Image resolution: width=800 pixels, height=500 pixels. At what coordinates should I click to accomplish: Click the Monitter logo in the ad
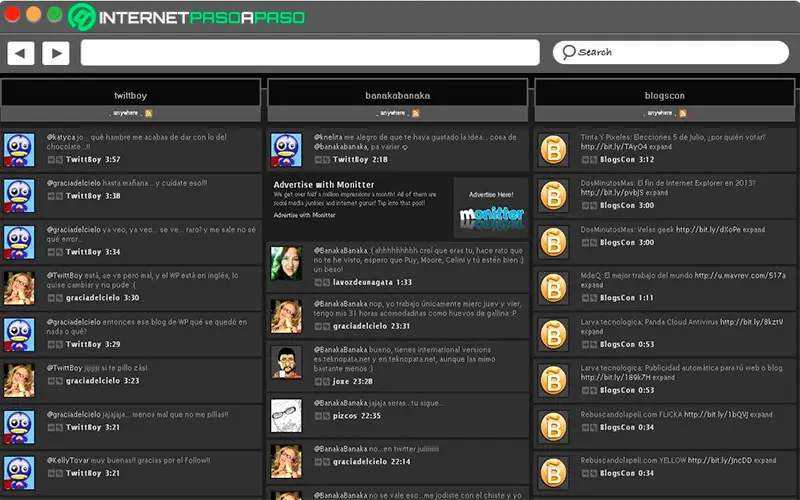click(491, 218)
